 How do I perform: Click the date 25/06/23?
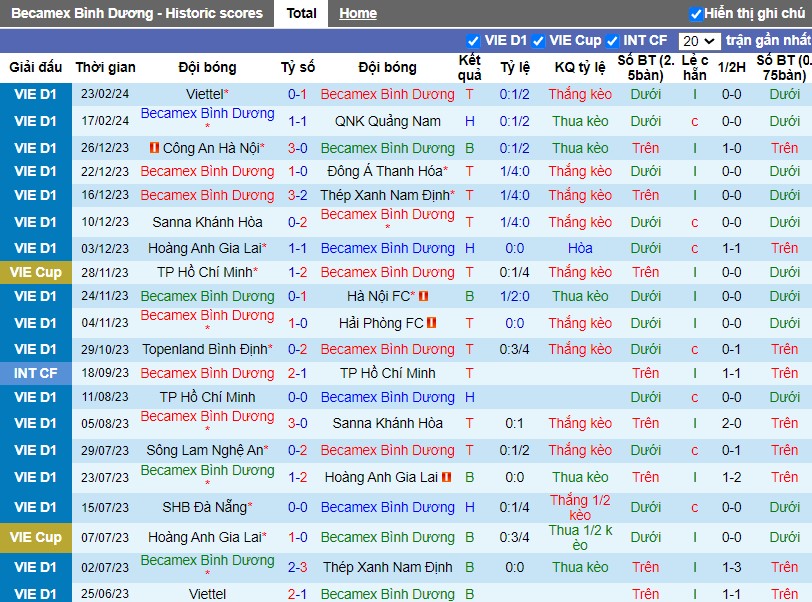105,594
